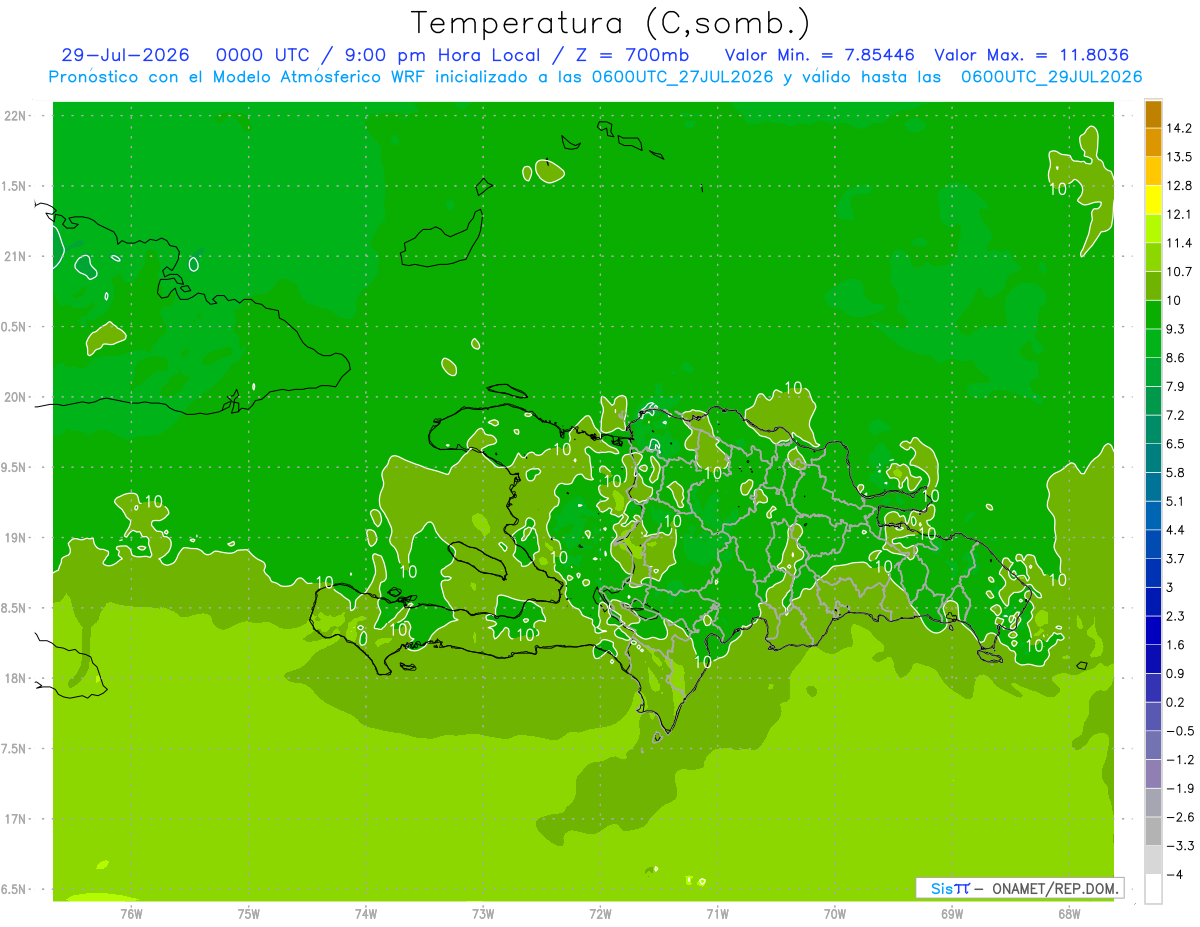The height and width of the screenshot is (927, 1200).
Task: Pick legend swatch between 11.4 and 10.7
Action: 1153,257
